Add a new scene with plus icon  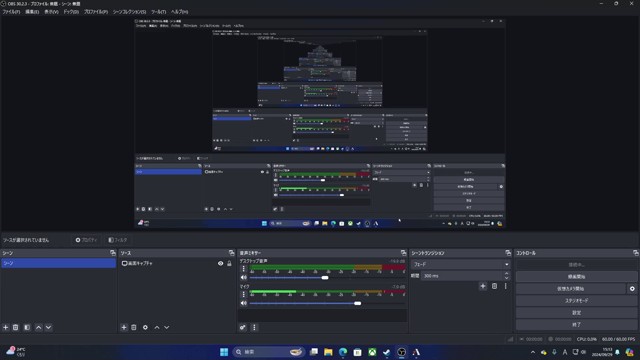tap(6, 327)
